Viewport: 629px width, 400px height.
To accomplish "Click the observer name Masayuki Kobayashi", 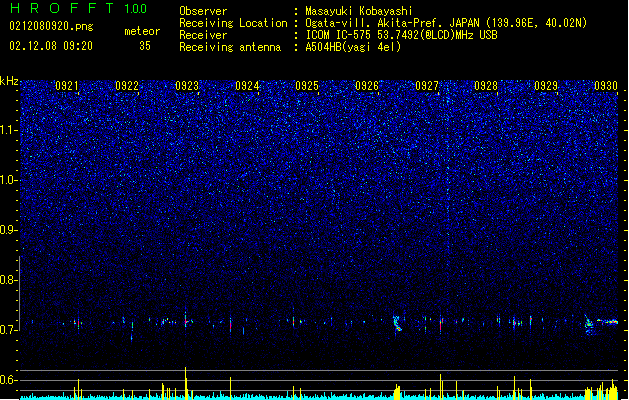I will click(359, 11).
